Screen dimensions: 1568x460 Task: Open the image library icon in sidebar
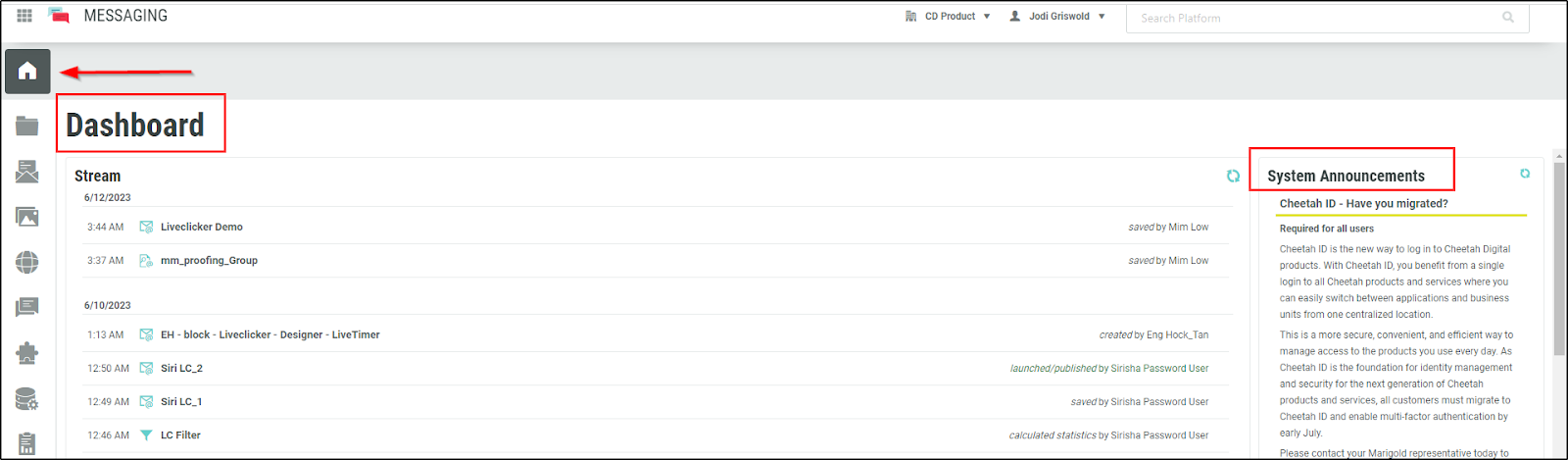pyautogui.click(x=27, y=217)
